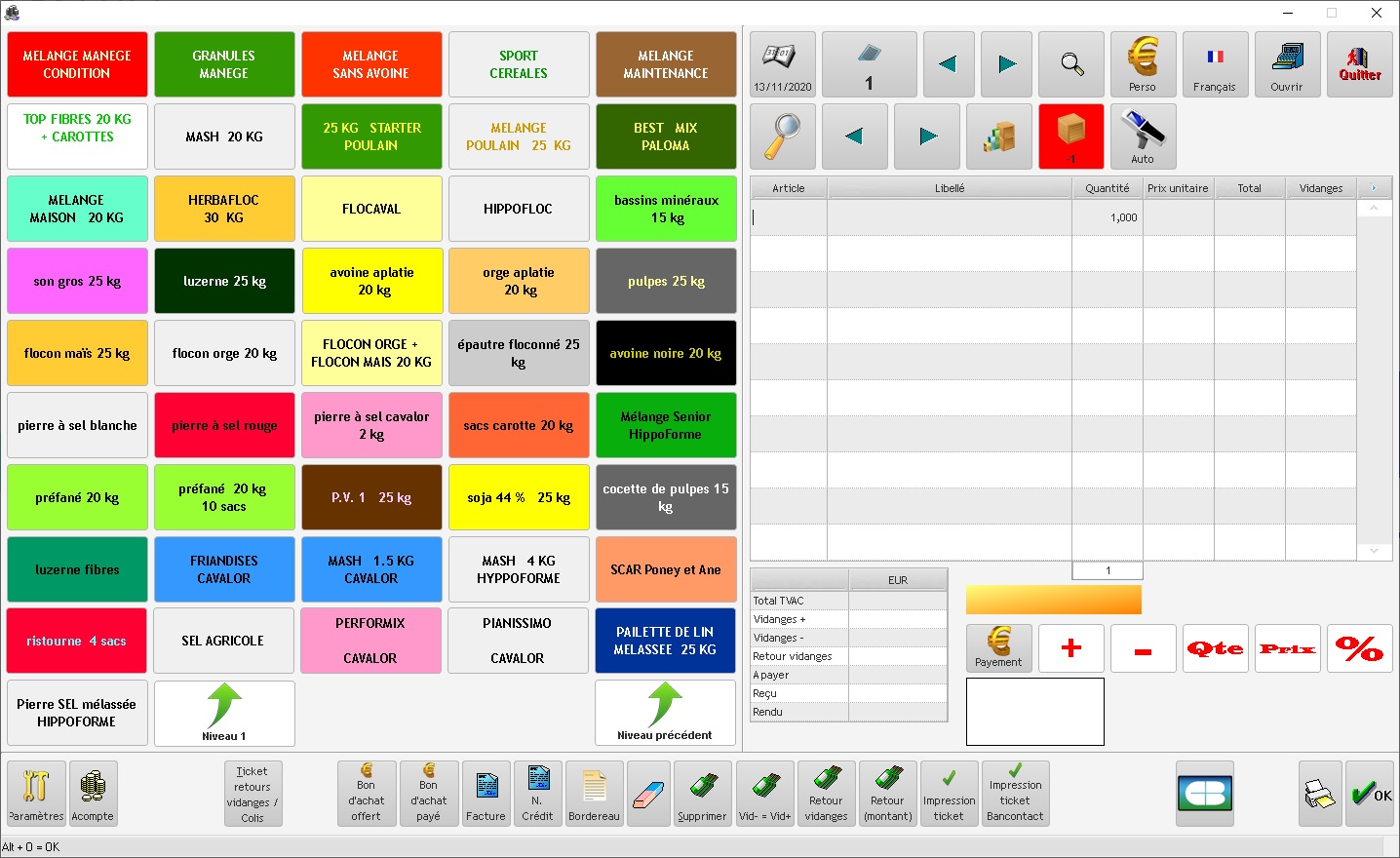Viewport: 1400px width, 858px height.
Task: Click the Vid- = Vid+ button
Action: coord(765,794)
